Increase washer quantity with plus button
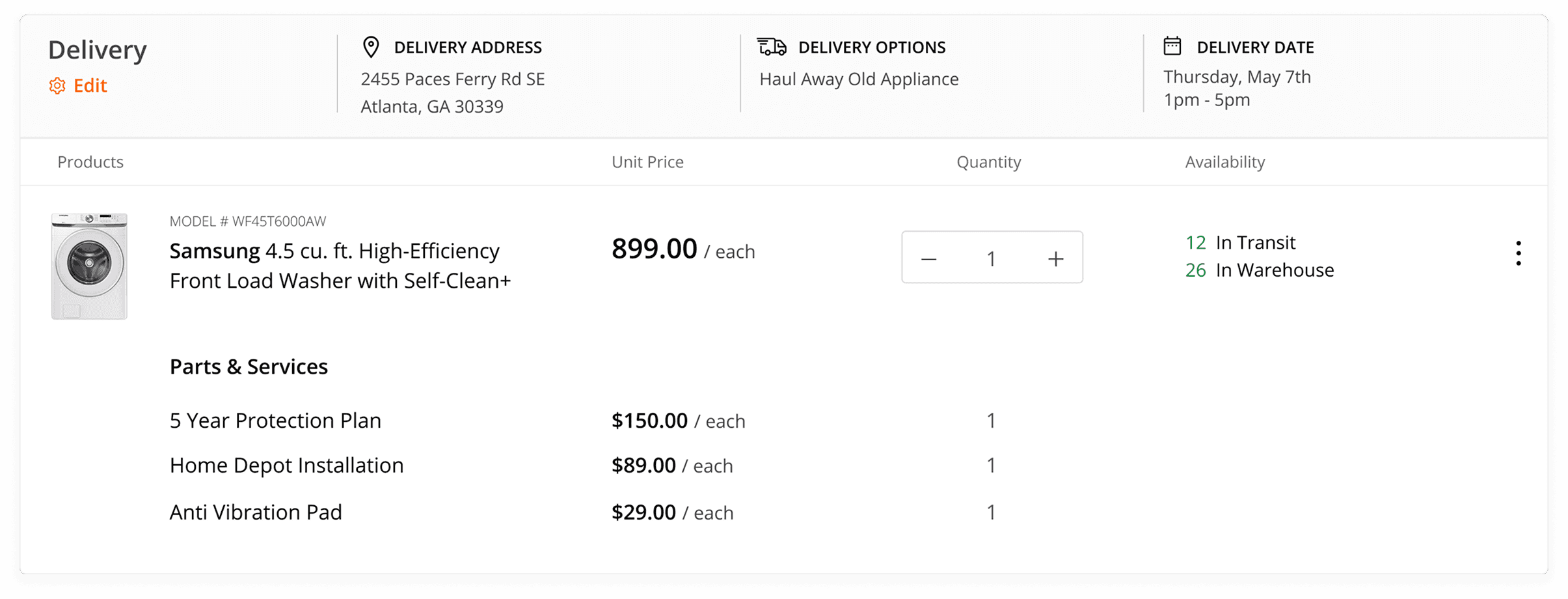Image resolution: width=1568 pixels, height=599 pixels. click(1055, 258)
